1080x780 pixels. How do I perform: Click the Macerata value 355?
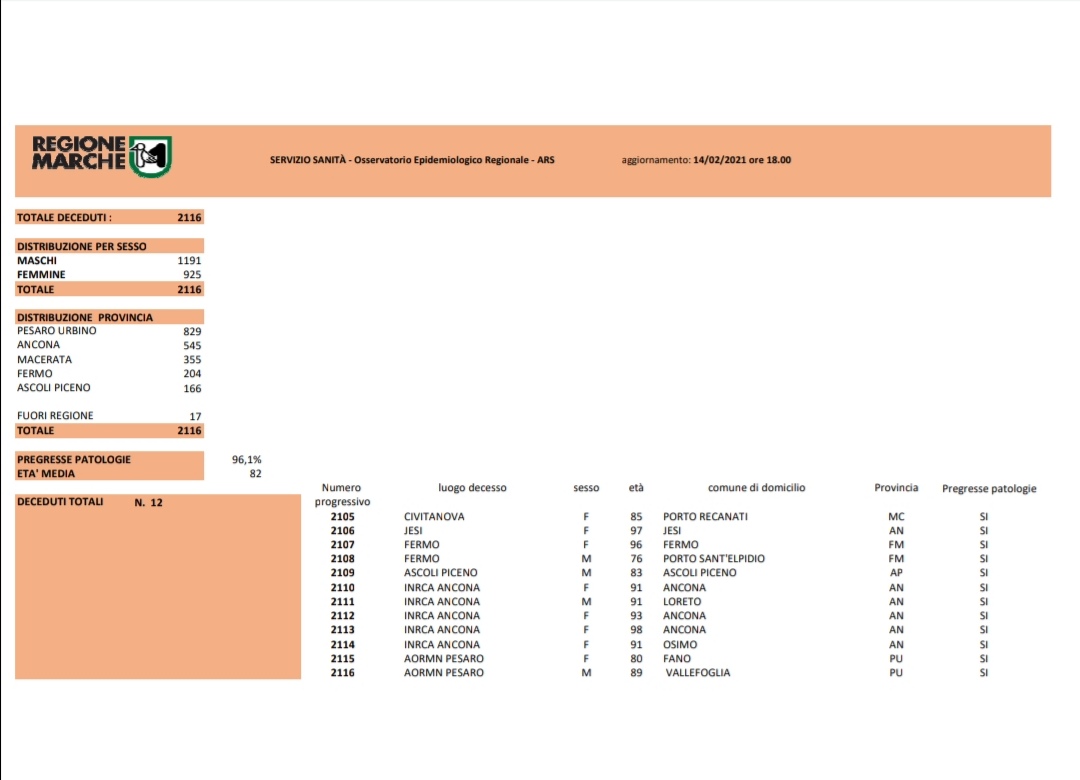coord(192,360)
